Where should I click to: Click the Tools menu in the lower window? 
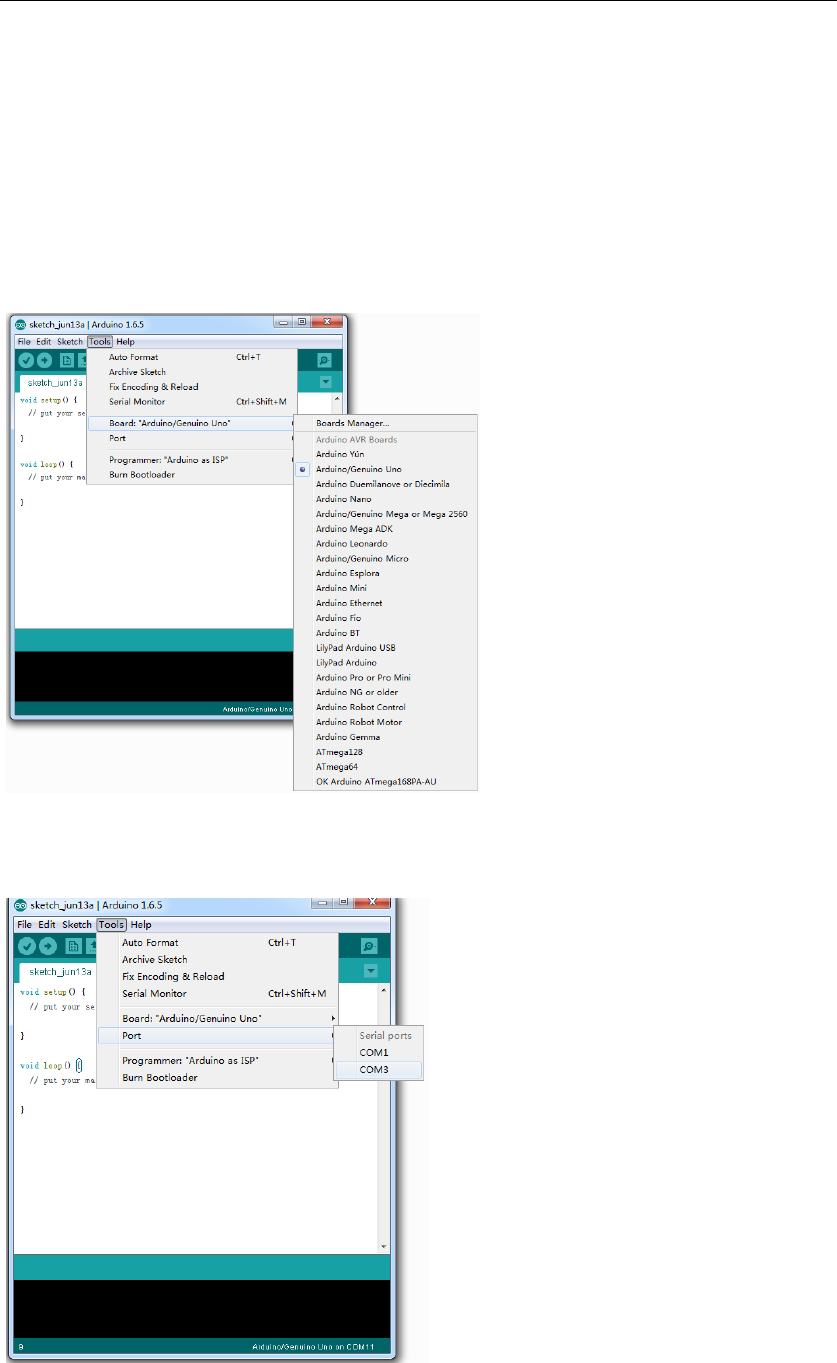tap(111, 925)
